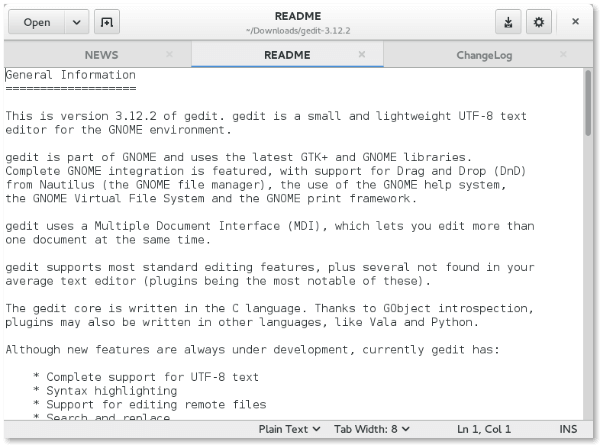The image size is (600, 445).
Task: Click the Ln 1, Col 1 indicator
Action: (x=484, y=429)
